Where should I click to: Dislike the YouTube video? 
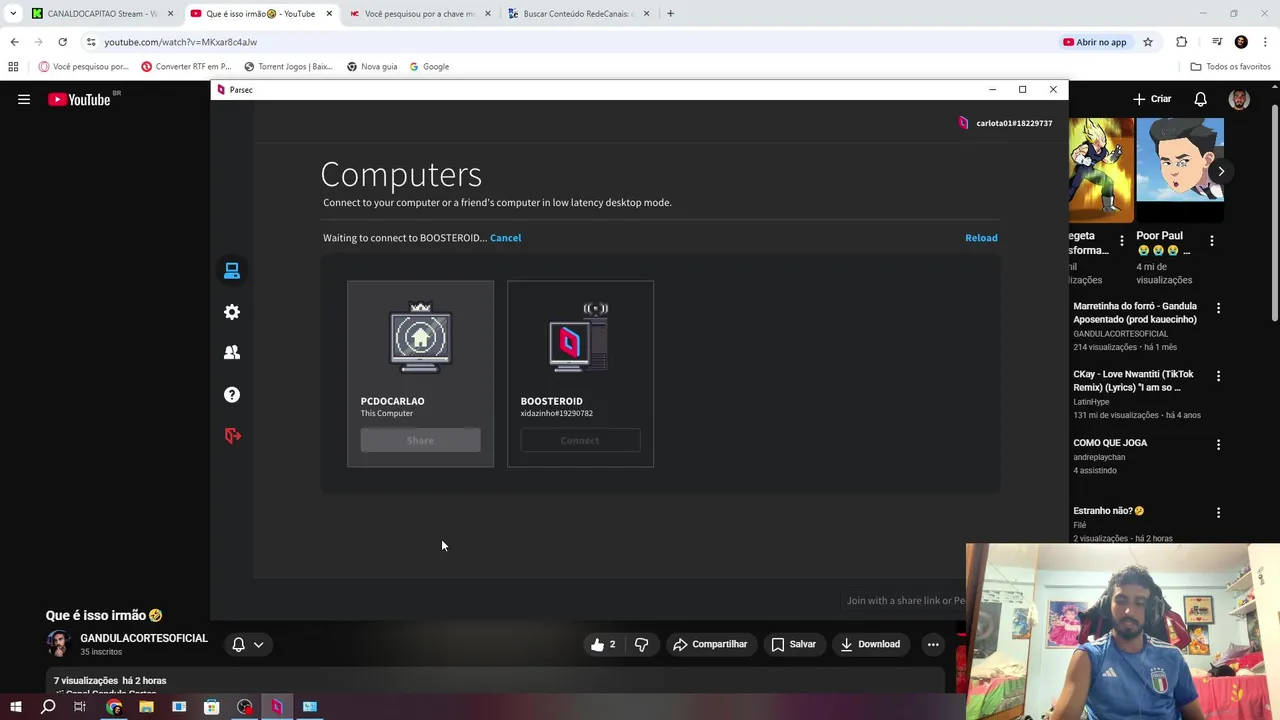[x=642, y=645]
